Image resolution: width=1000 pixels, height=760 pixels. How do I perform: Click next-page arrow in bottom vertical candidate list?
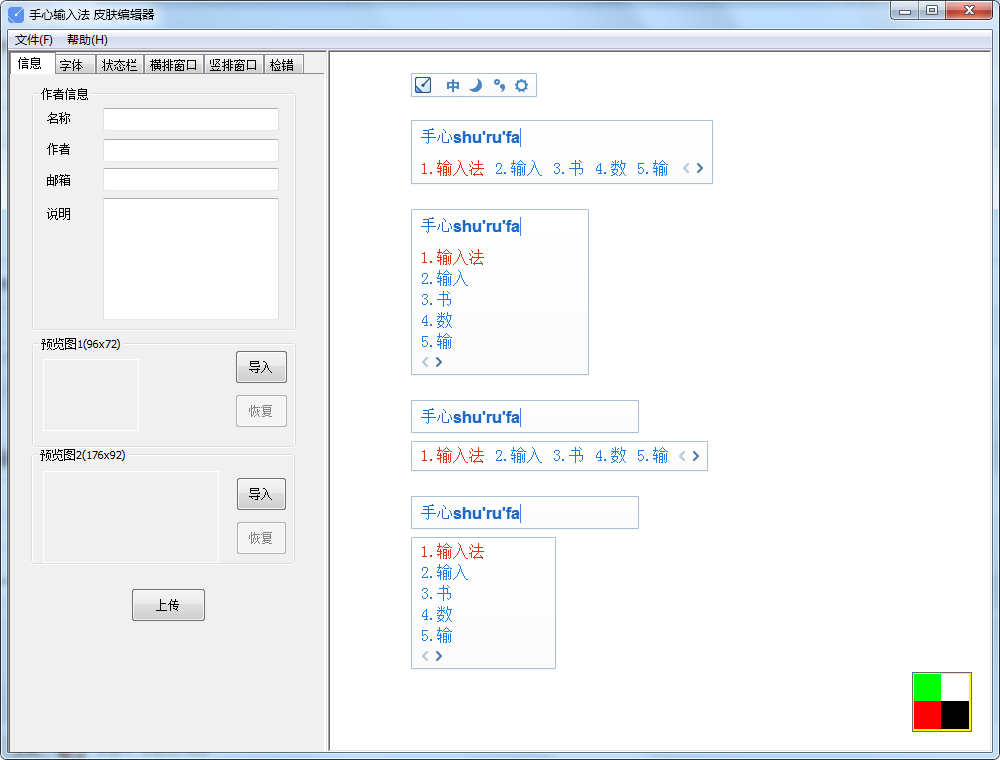pyautogui.click(x=439, y=656)
